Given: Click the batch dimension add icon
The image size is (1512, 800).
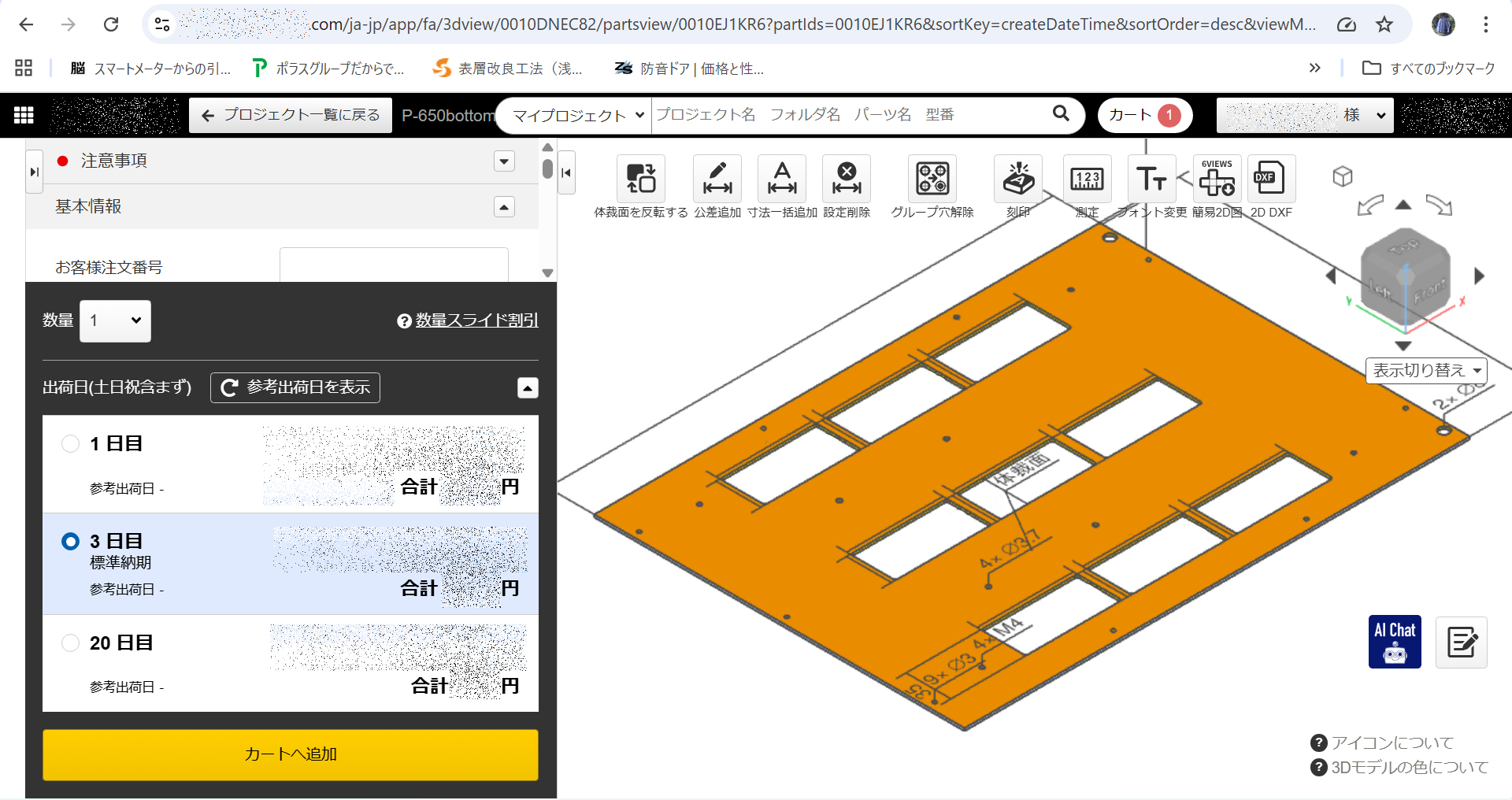Looking at the screenshot, I should (781, 179).
